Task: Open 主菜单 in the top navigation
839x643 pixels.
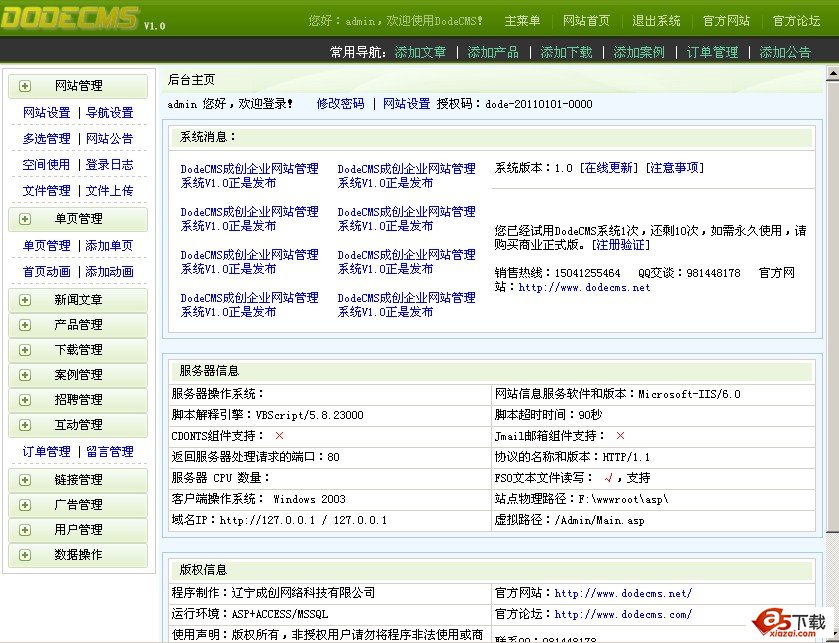Action: pos(522,21)
